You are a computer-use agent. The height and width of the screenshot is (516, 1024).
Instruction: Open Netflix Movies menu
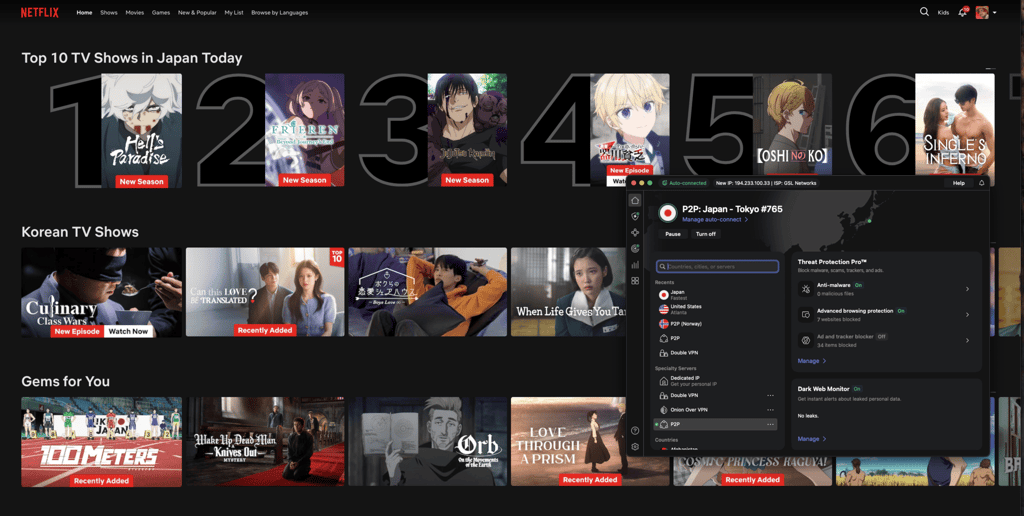click(x=135, y=12)
